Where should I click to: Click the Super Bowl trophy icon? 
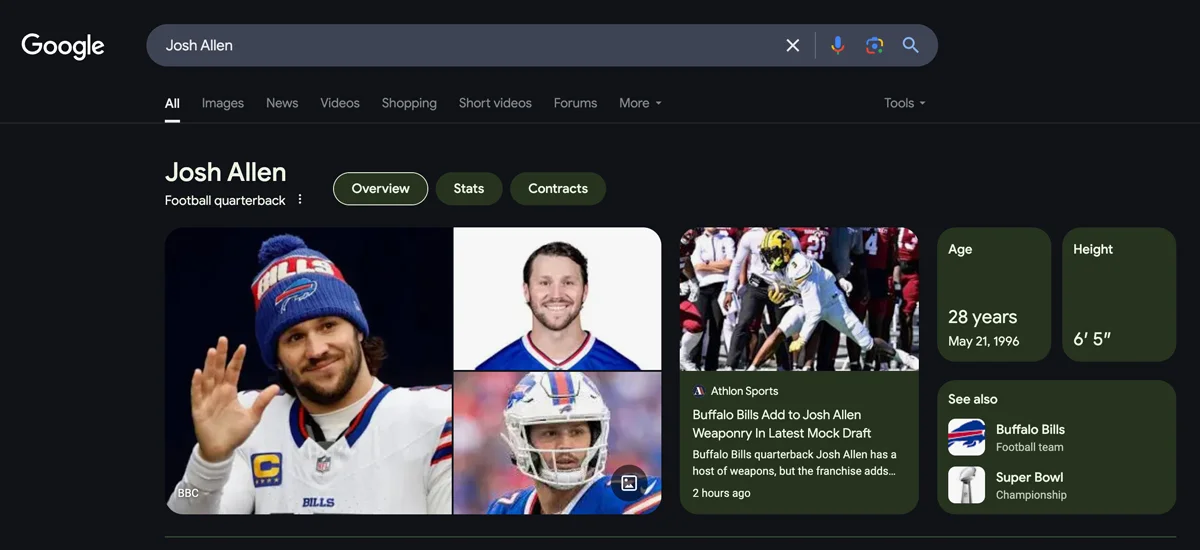(967, 485)
